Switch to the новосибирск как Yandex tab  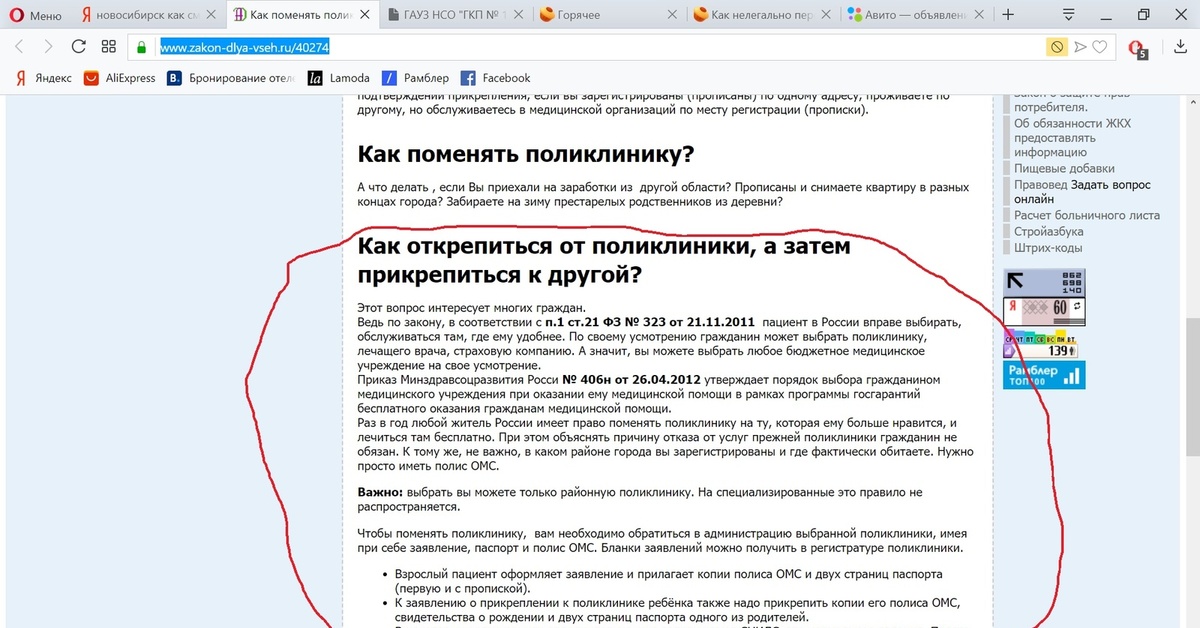[x=149, y=16]
